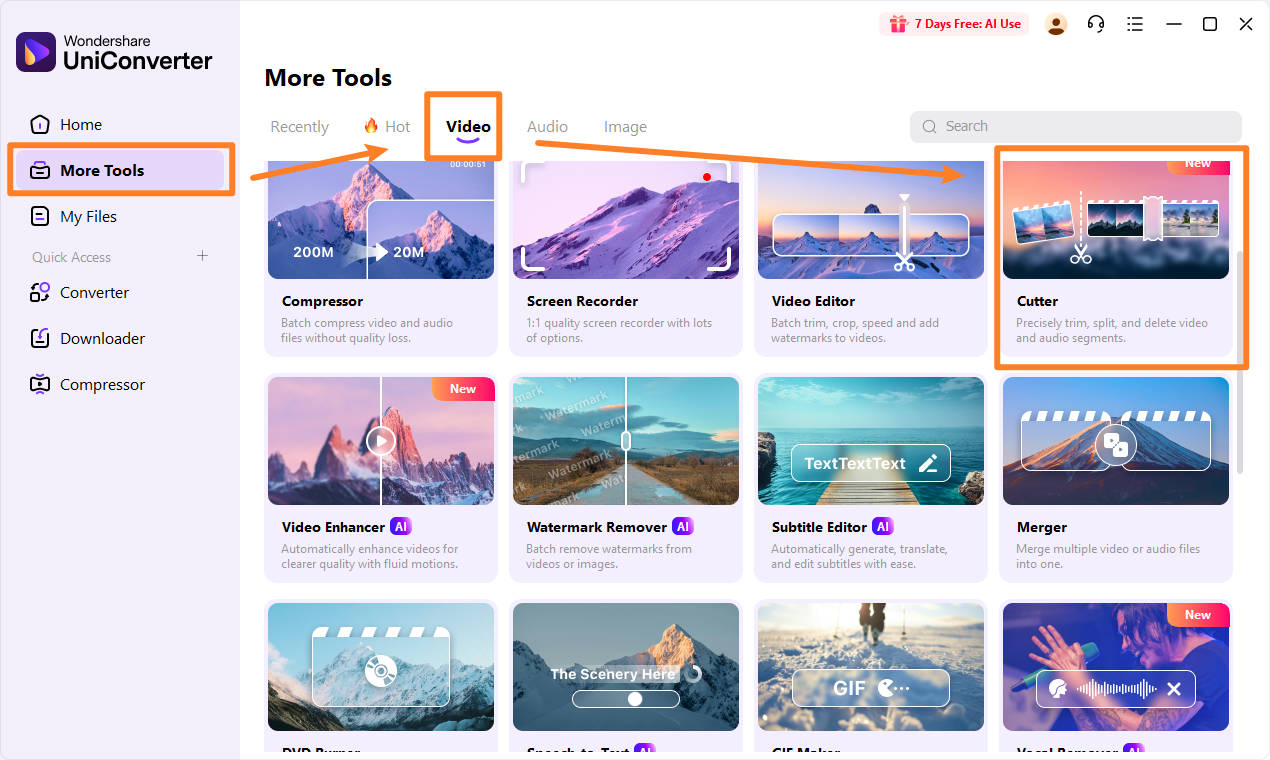Click the Merger title text

coord(1041,527)
